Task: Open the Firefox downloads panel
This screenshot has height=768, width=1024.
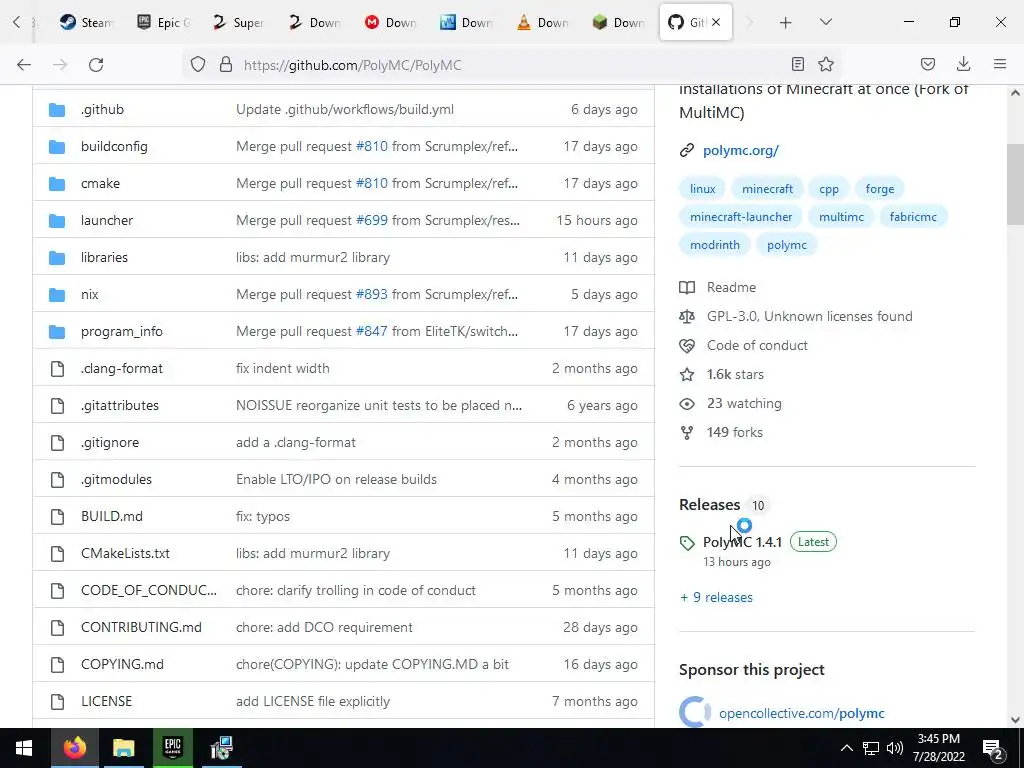Action: [x=963, y=64]
